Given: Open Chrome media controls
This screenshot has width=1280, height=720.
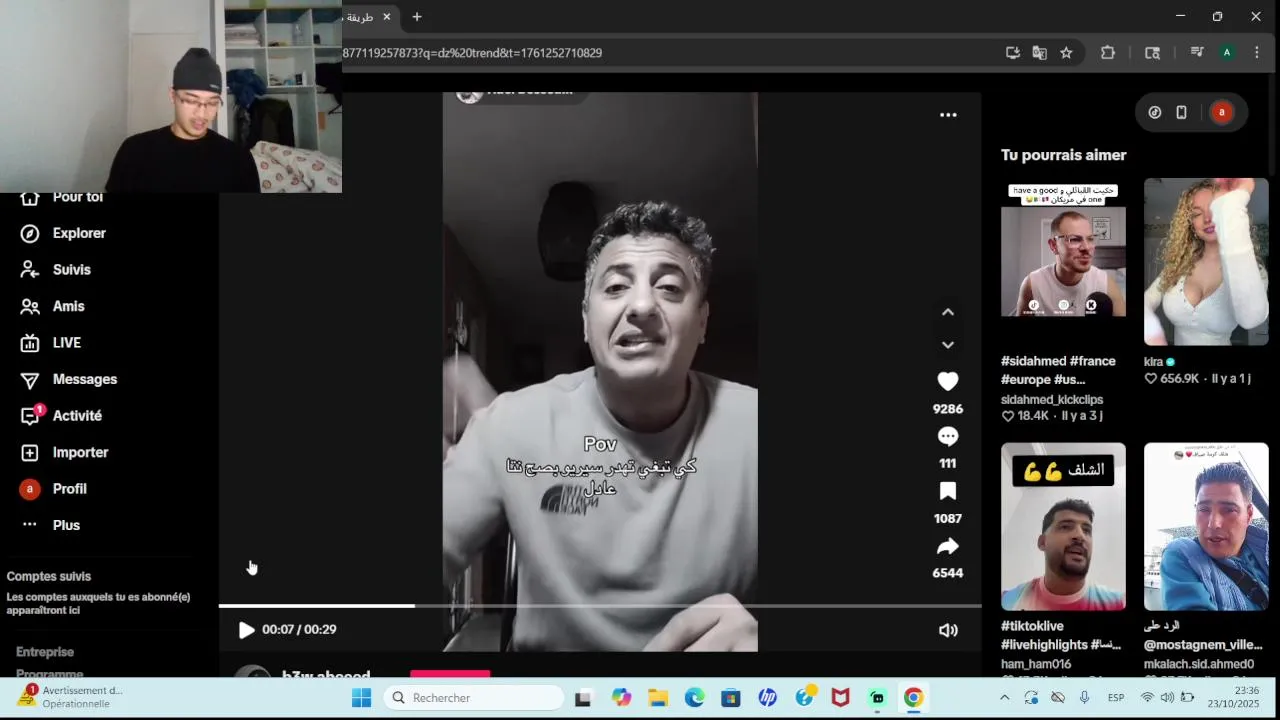Looking at the screenshot, I should coord(1196,53).
